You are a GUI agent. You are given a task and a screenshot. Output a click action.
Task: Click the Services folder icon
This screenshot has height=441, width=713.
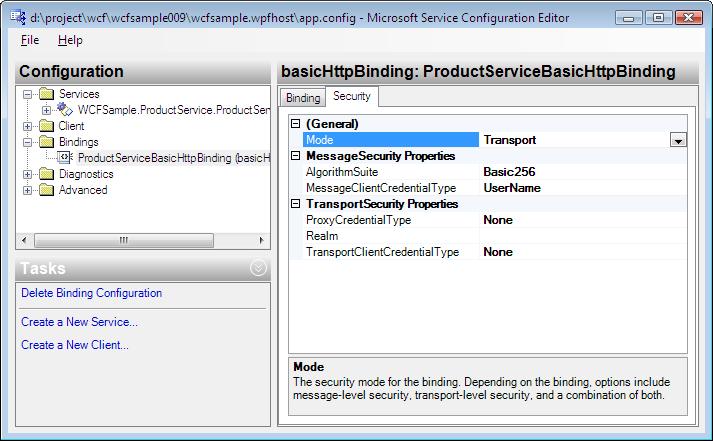46,94
